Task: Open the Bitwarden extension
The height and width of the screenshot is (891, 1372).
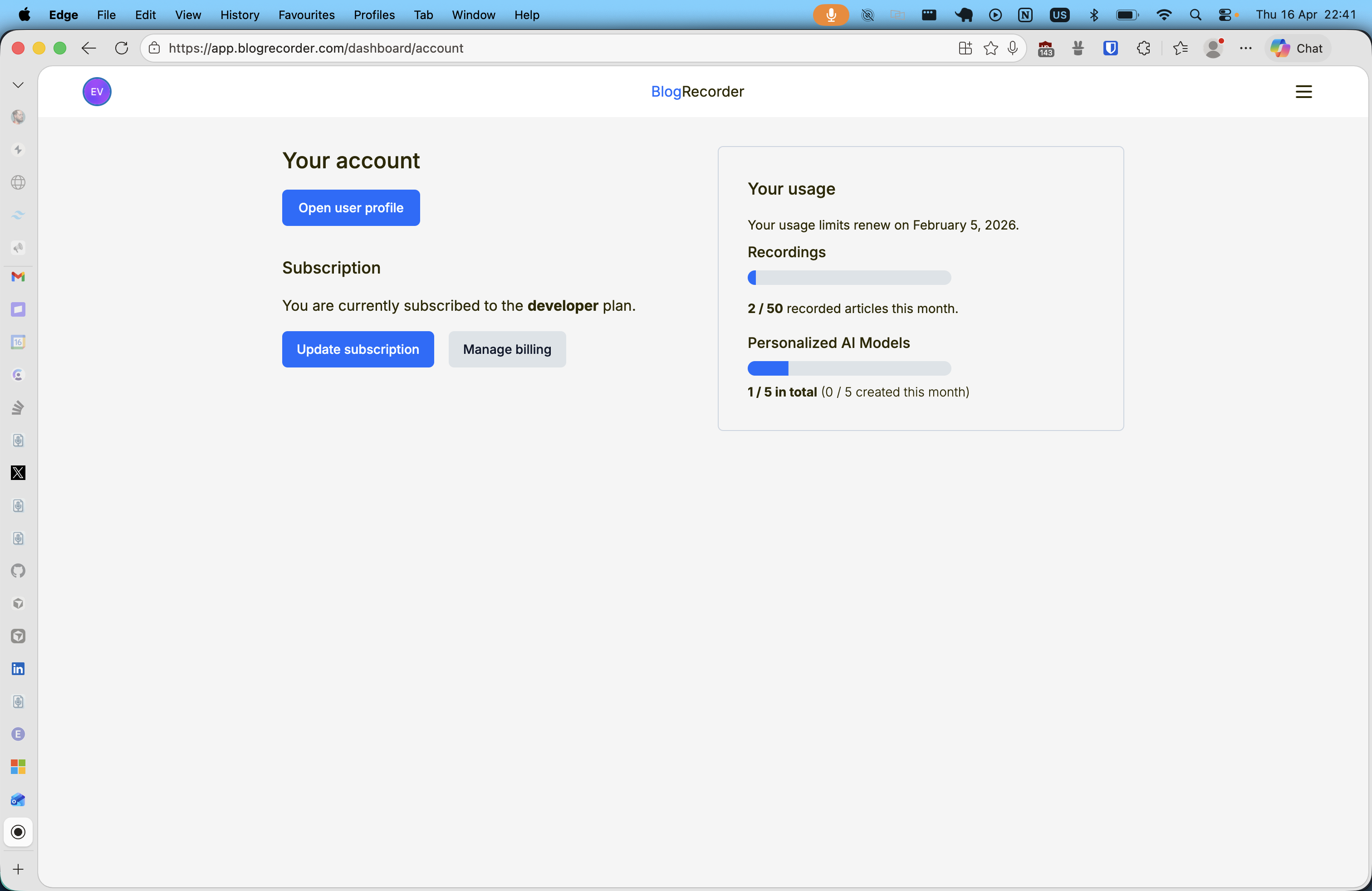Action: tap(1111, 49)
